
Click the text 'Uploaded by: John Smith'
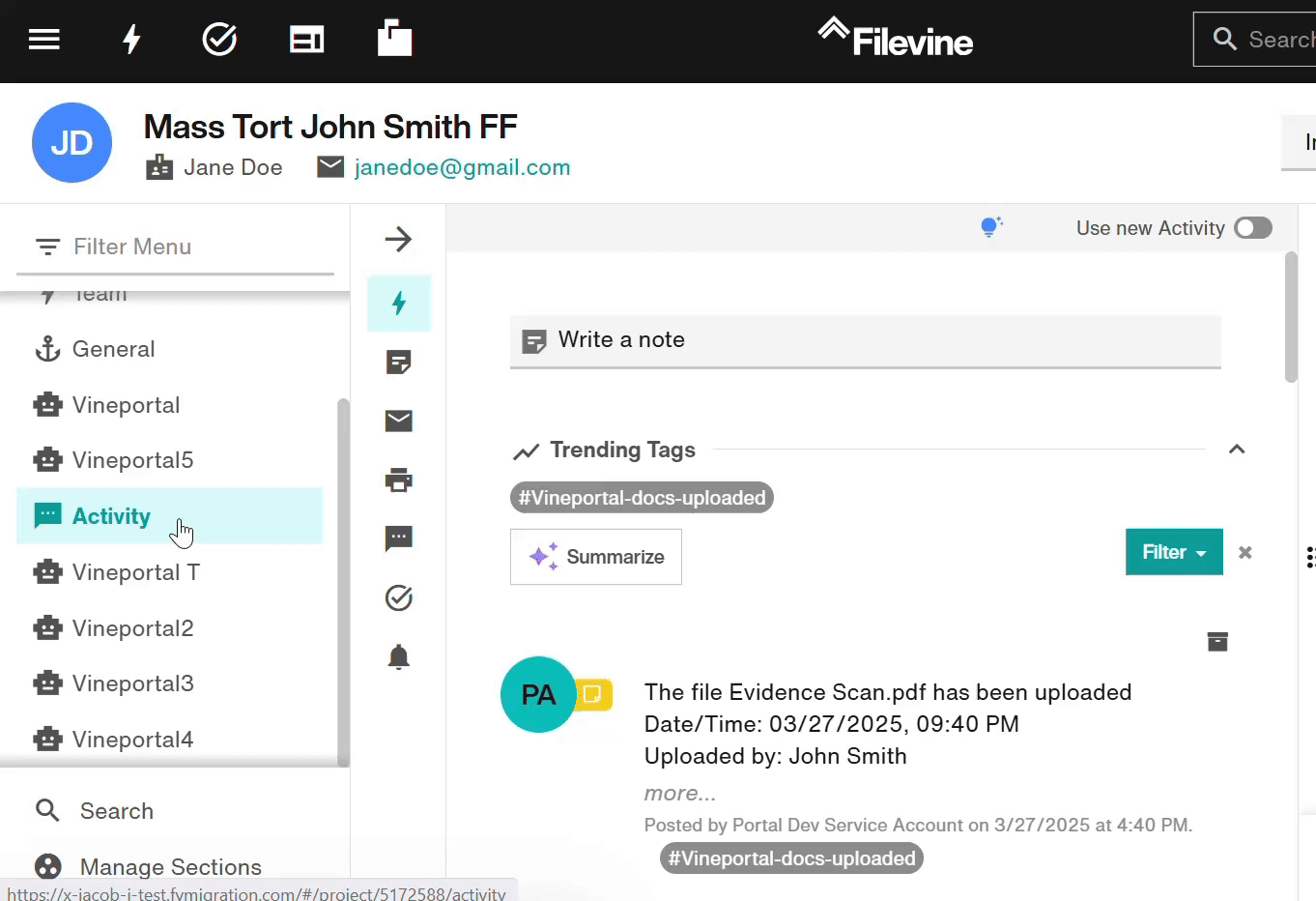pyautogui.click(x=776, y=756)
